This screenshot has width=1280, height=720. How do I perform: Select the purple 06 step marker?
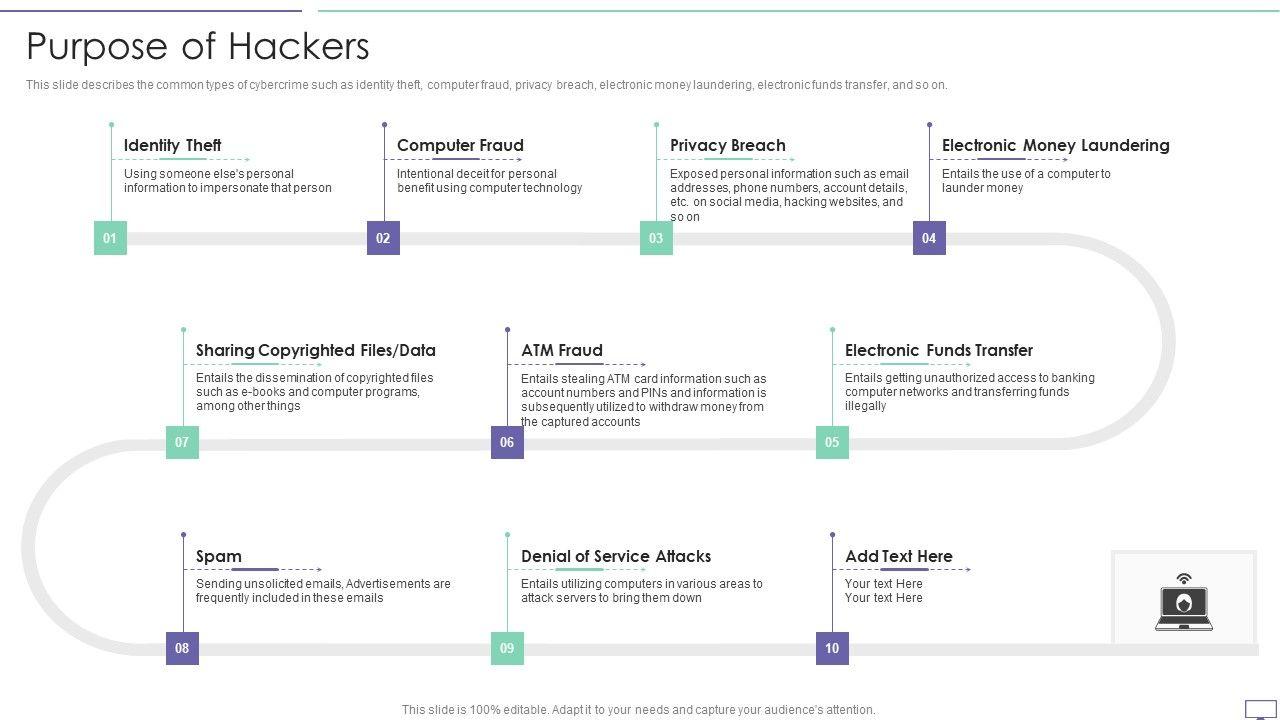tap(507, 442)
